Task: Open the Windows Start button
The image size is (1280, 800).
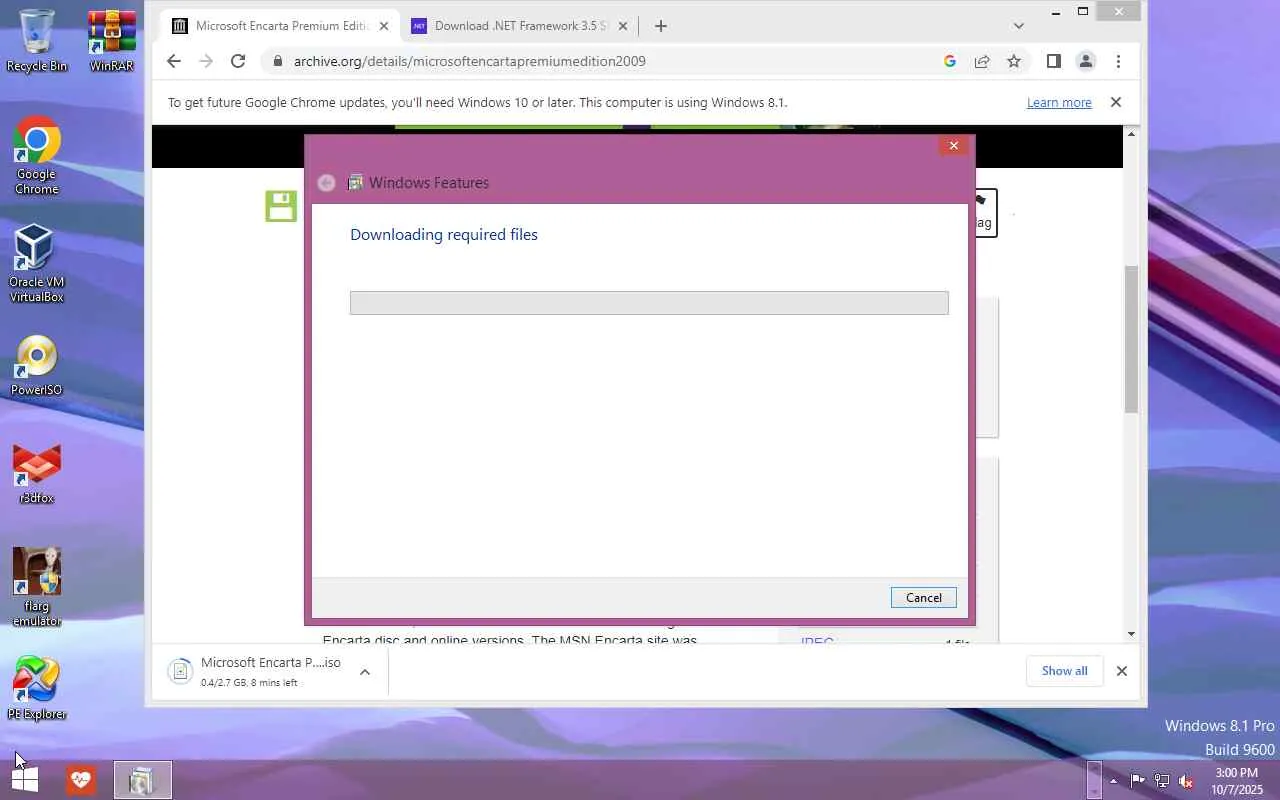Action: pos(25,780)
